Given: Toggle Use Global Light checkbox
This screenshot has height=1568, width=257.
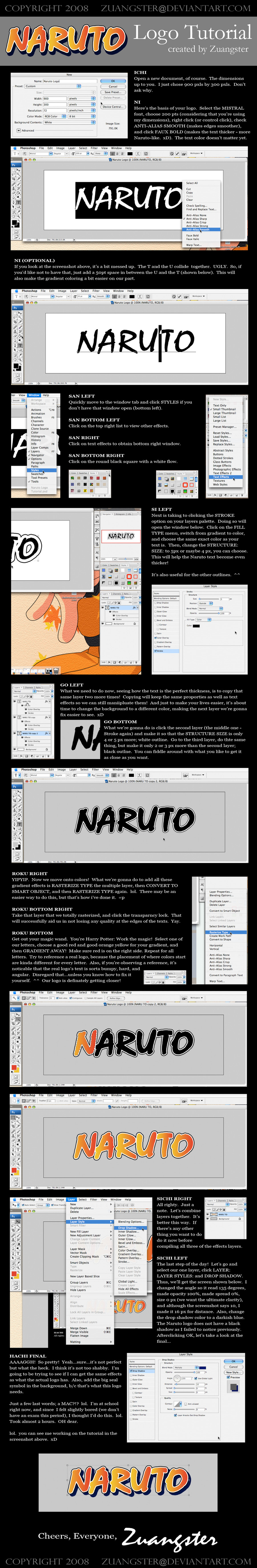Looking at the screenshot, I should pos(197,1379).
